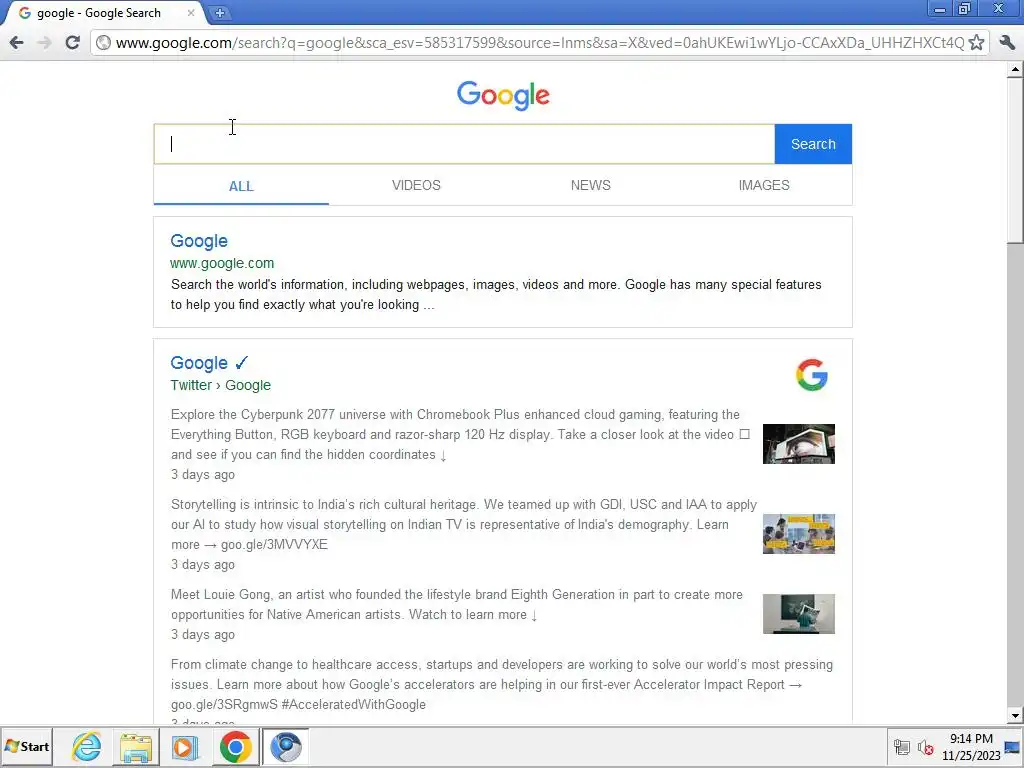Viewport: 1024px width, 768px height.
Task: Click the site info globe icon in address bar
Action: click(x=103, y=42)
